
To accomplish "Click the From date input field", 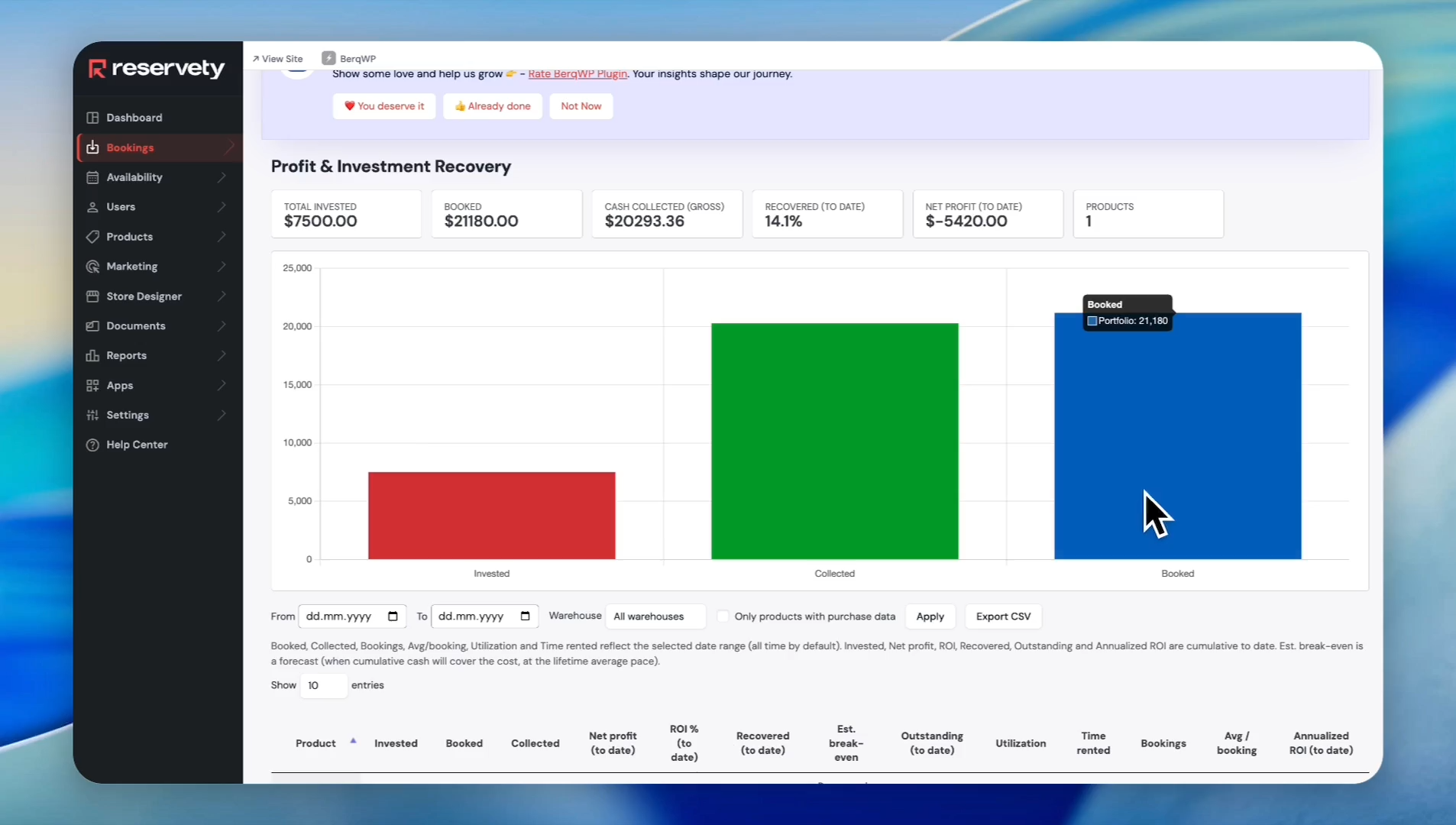I will [352, 616].
